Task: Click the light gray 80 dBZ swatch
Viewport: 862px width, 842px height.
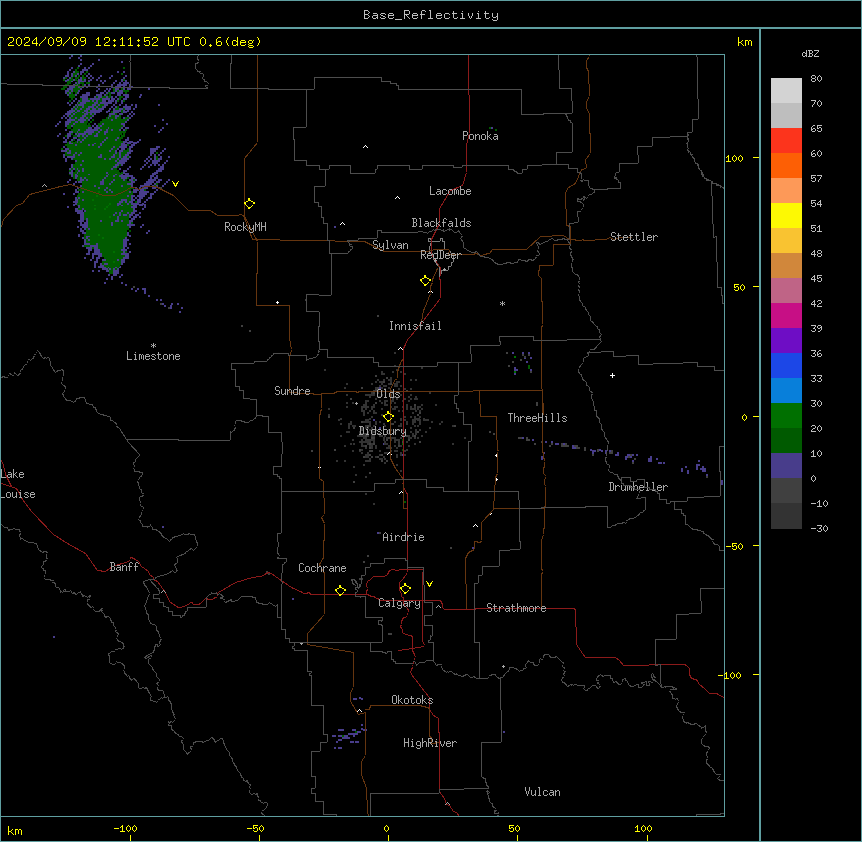Action: pos(786,91)
